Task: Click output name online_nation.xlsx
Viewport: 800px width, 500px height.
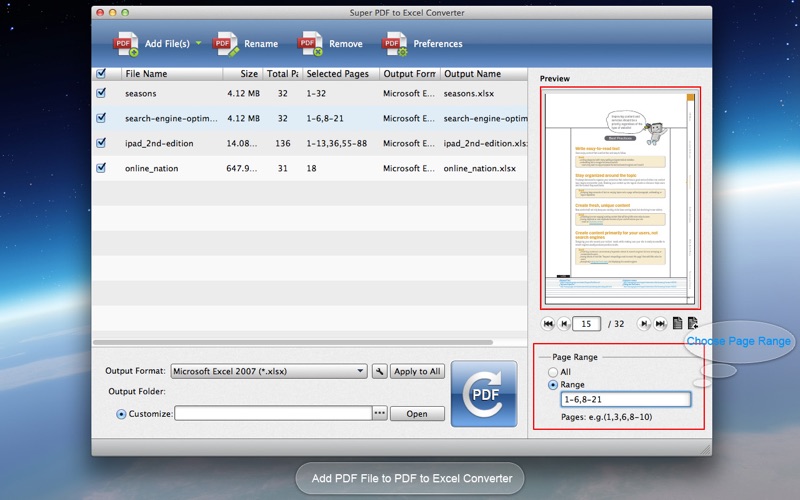Action: 480,168
